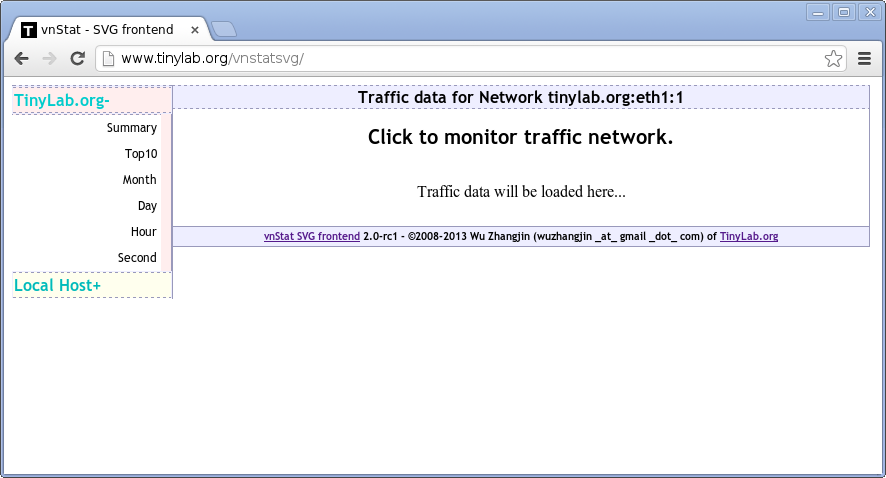Follow the TinyLab.org footer link
This screenshot has height=478, width=886.
click(748, 237)
